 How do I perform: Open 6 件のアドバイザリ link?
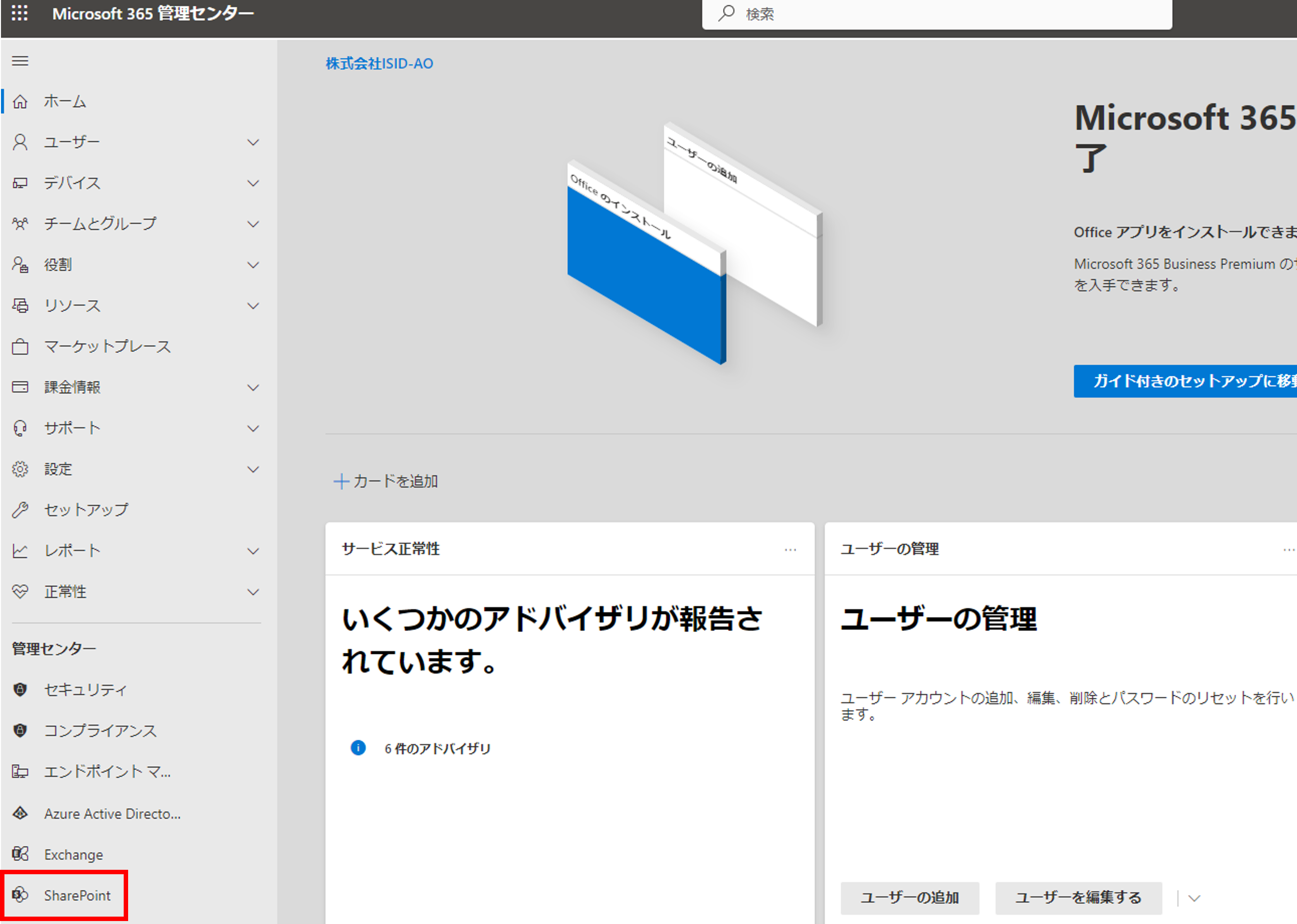(x=438, y=748)
